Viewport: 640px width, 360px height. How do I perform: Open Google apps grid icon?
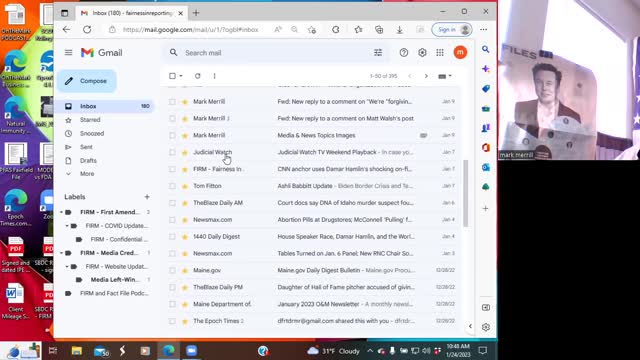[x=440, y=53]
